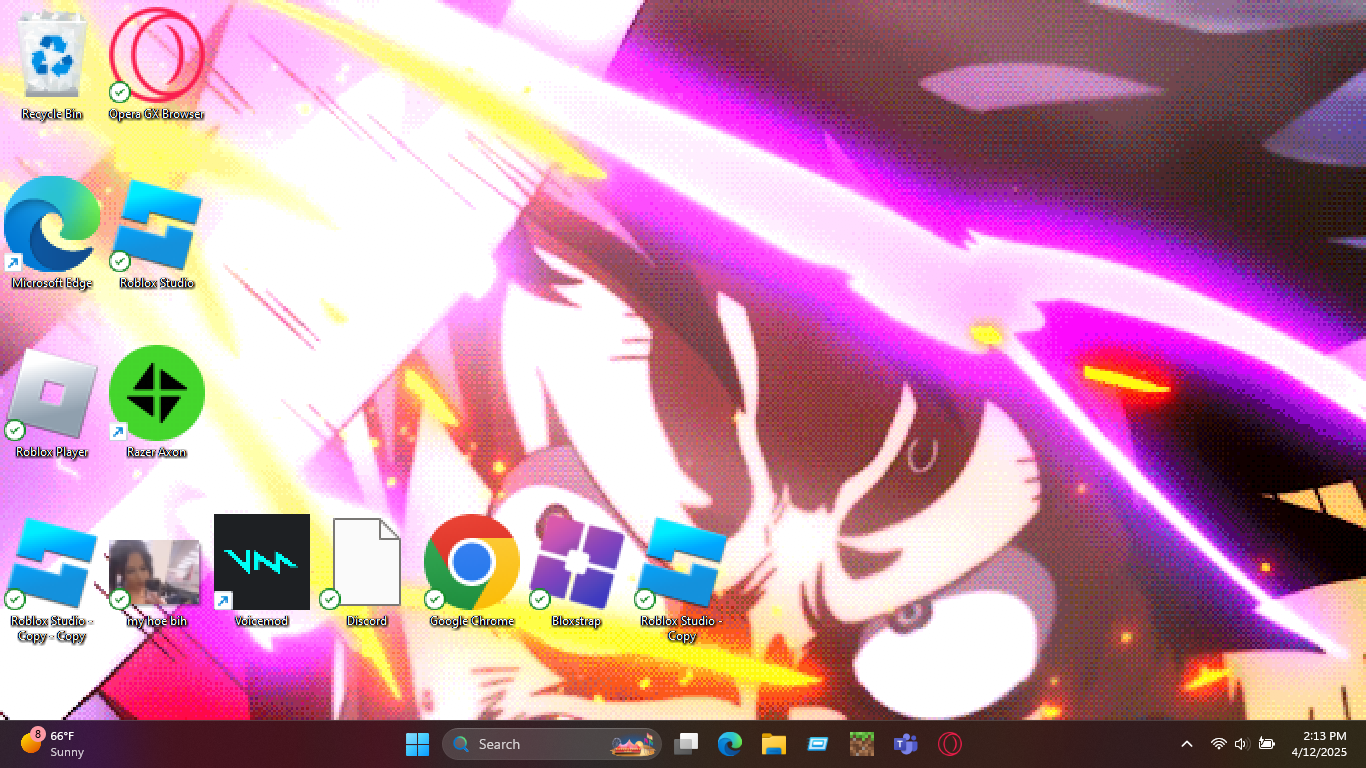The width and height of the screenshot is (1366, 768).
Task: Select the Microsoft Edge desktop shortcut
Action: click(x=52, y=233)
